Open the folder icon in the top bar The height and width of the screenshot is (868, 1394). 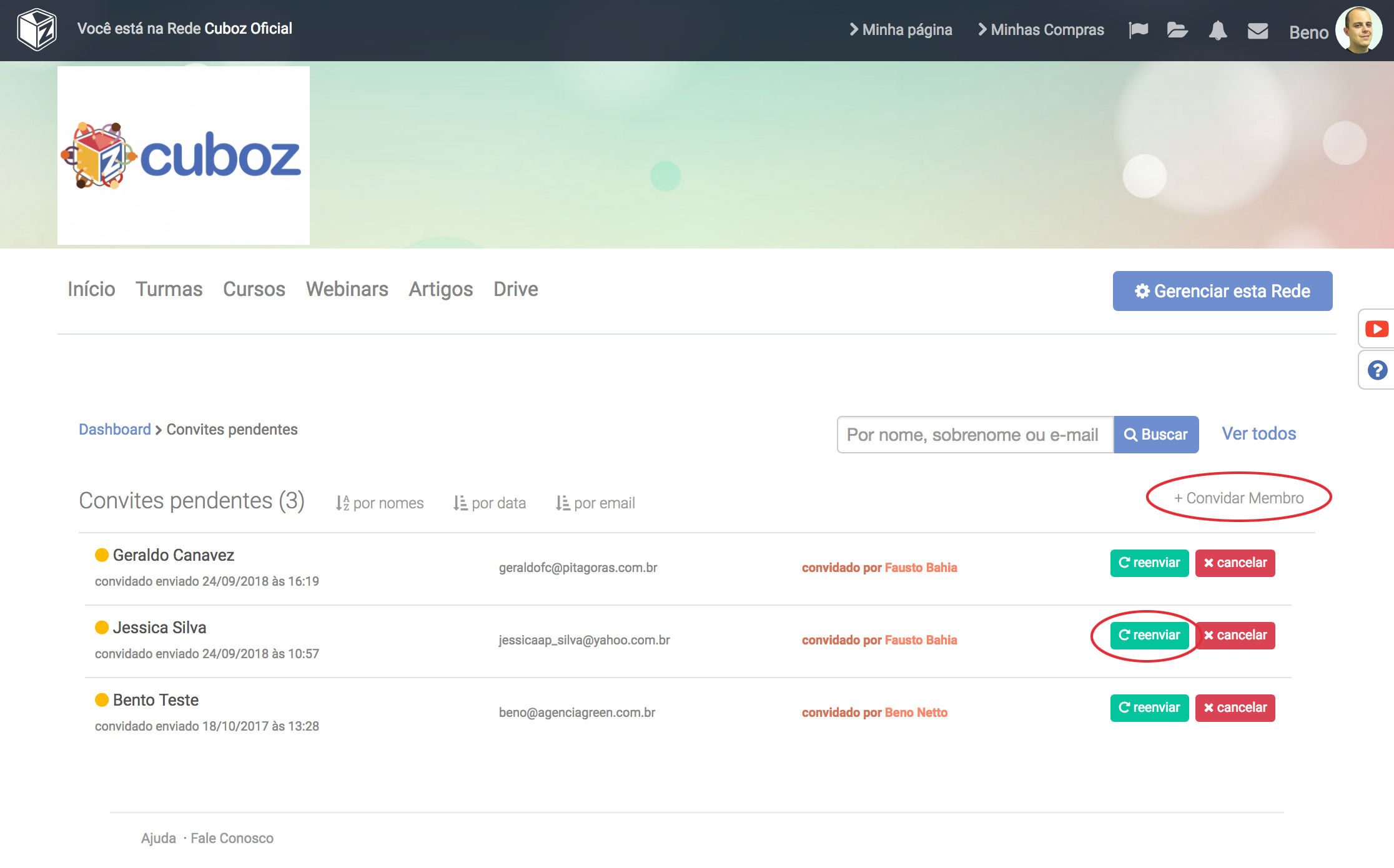1177,30
